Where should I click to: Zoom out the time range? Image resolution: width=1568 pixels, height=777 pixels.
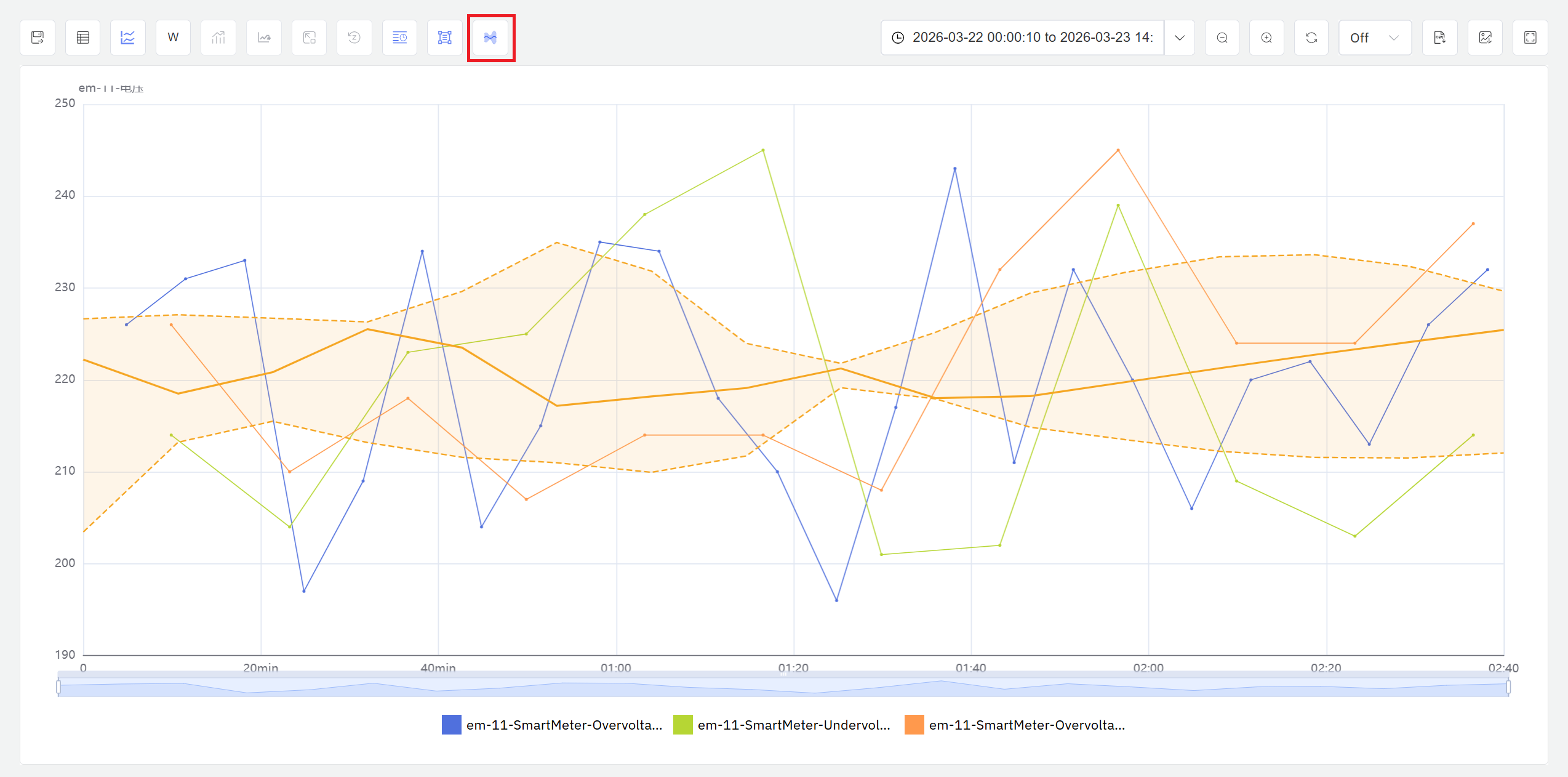click(x=1222, y=38)
